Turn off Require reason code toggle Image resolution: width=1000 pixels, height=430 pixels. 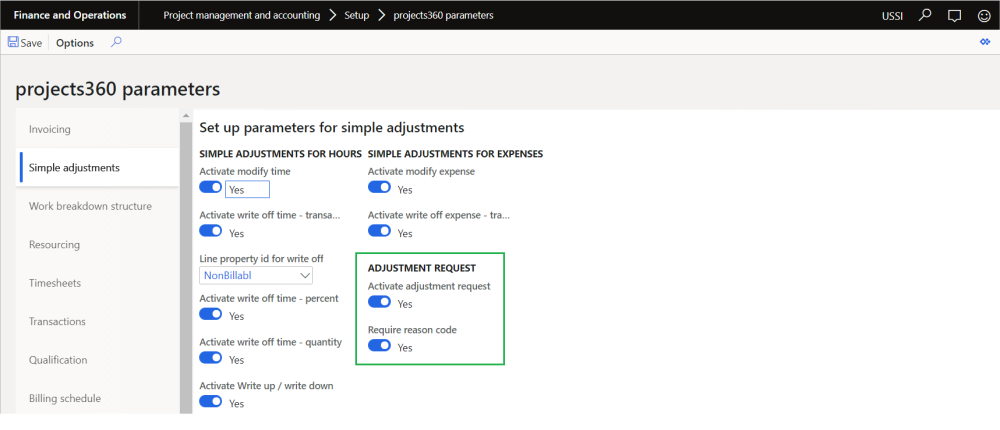379,346
